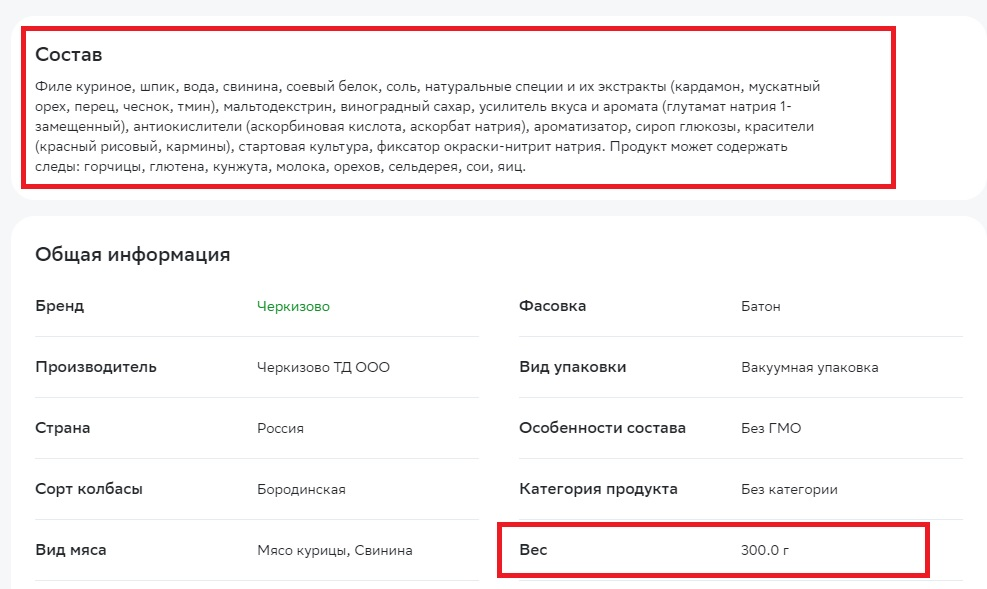
Task: Click the Страна row label
Action: coord(63,428)
